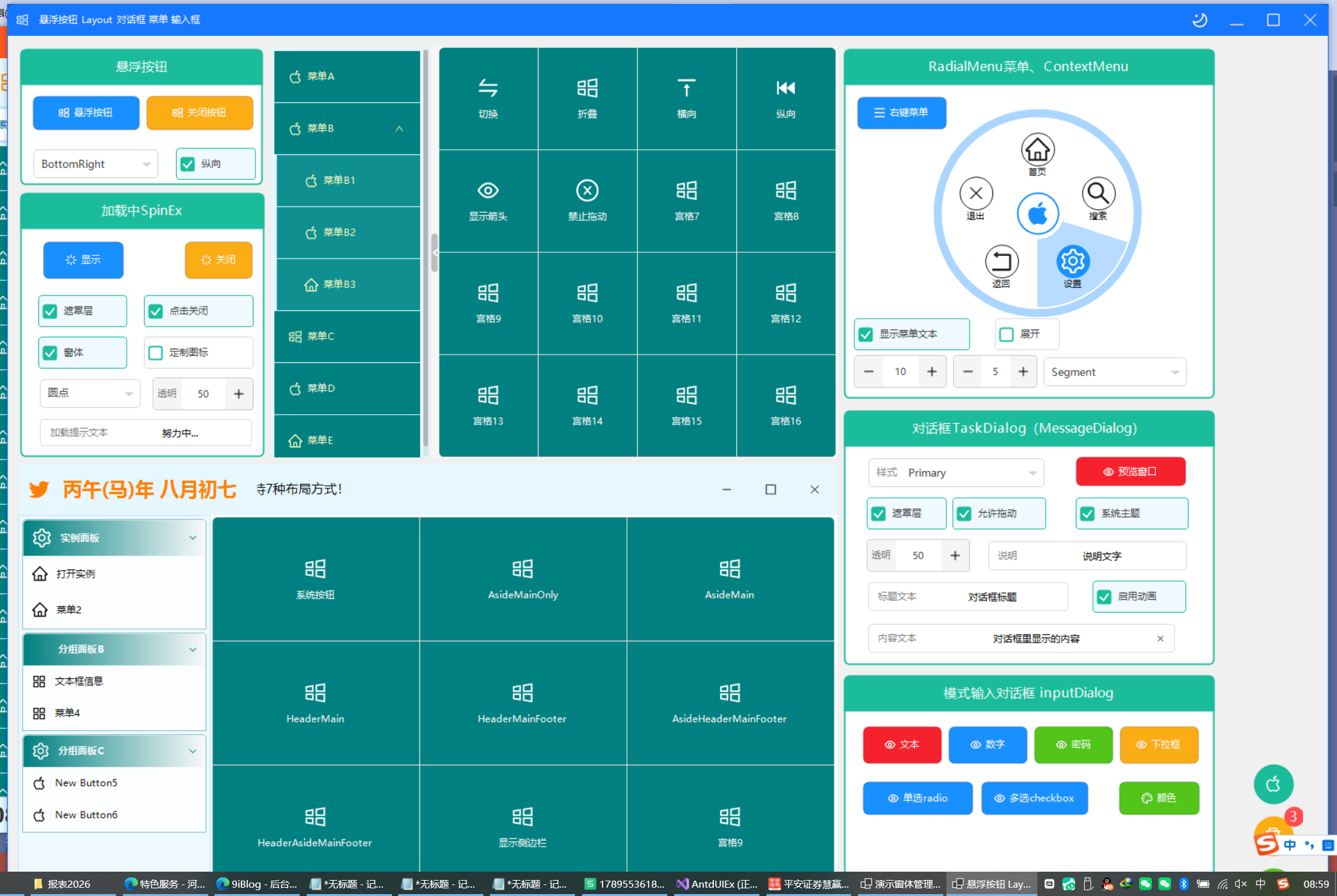This screenshot has height=896, width=1337.
Task: Click the 禁止拖动 circled X tile
Action: tap(587, 201)
